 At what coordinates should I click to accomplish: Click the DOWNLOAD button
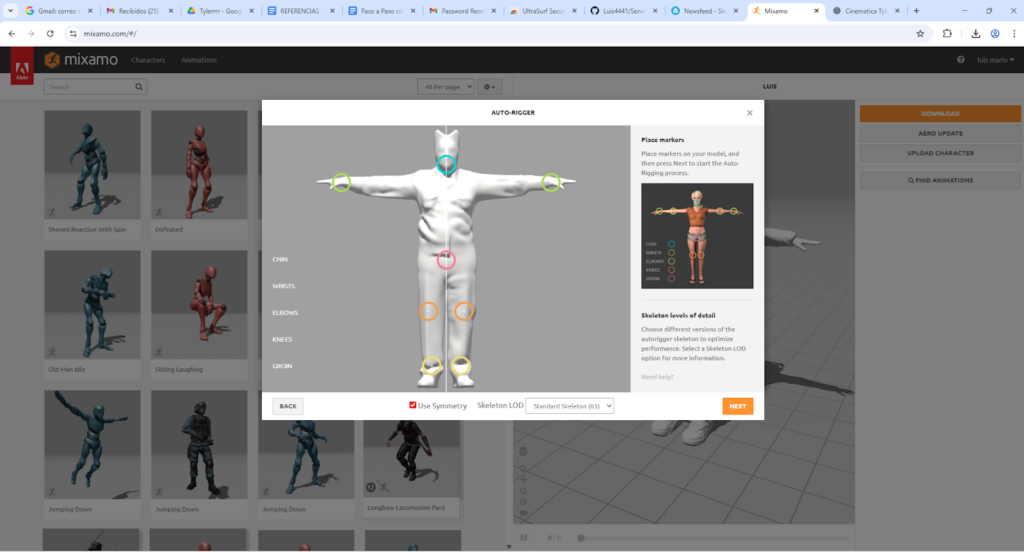click(x=940, y=114)
